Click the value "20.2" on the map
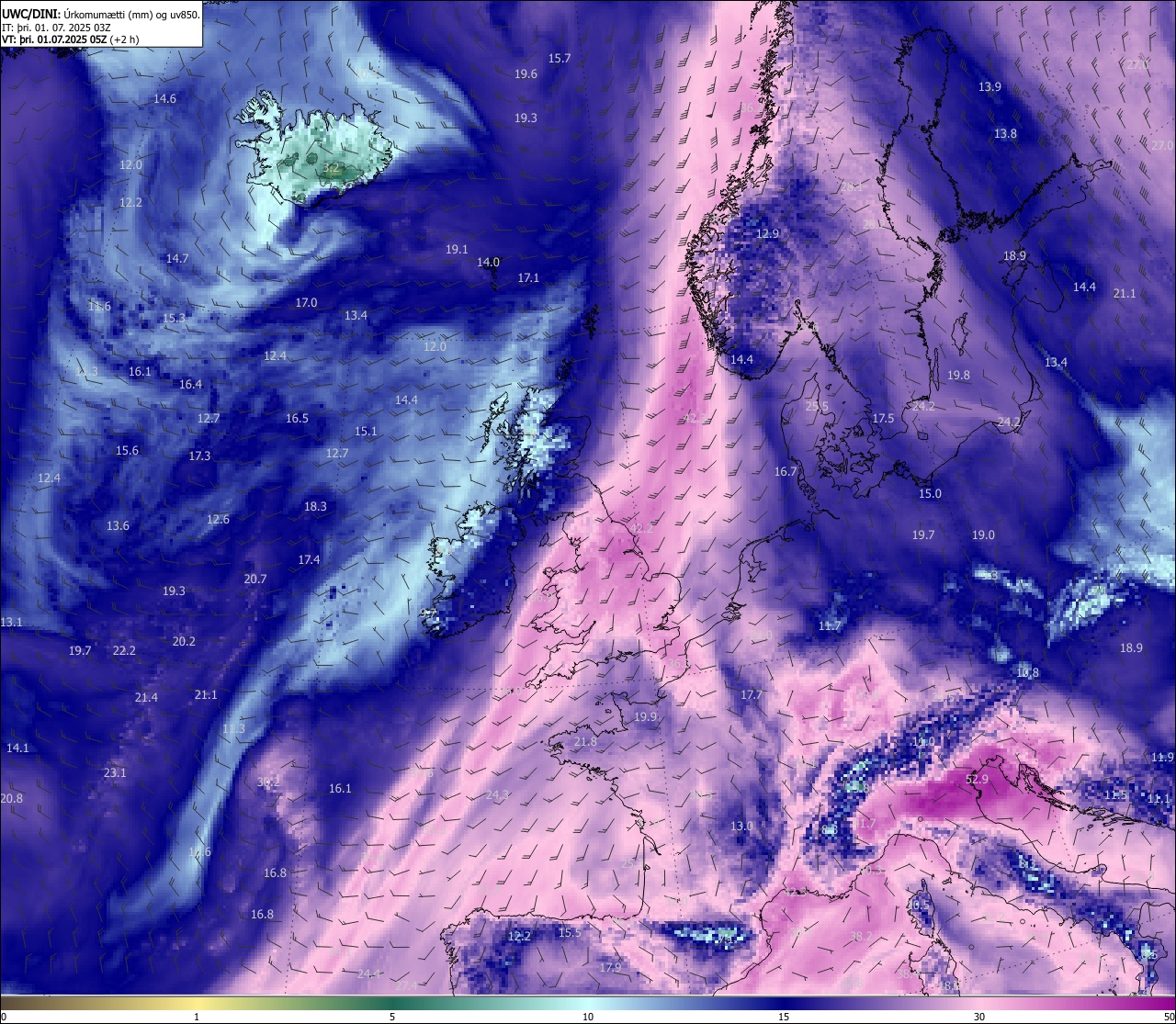 (184, 641)
